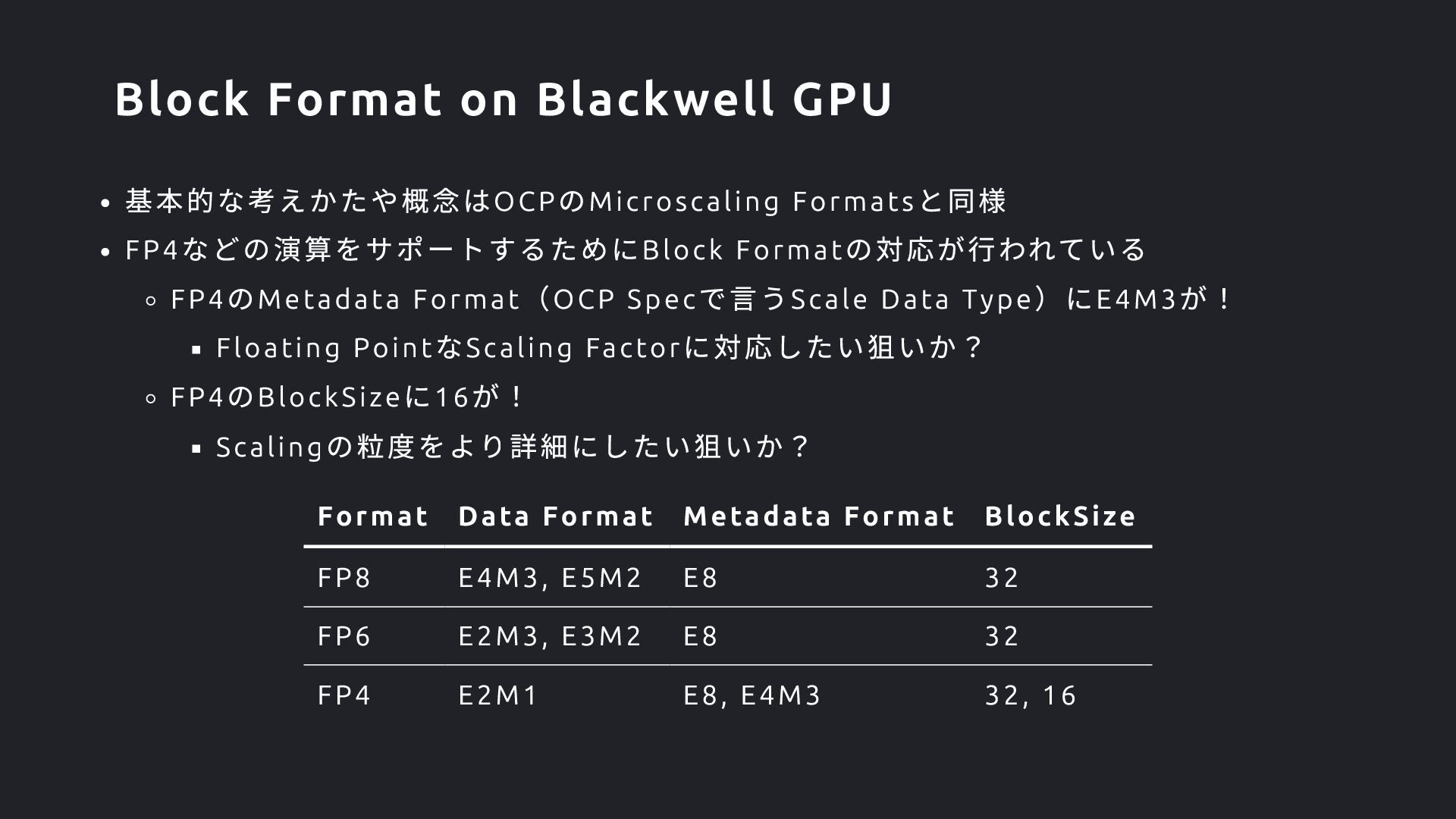The height and width of the screenshot is (819, 1456).
Task: Click the Metadata Format column header
Action: pos(819,516)
